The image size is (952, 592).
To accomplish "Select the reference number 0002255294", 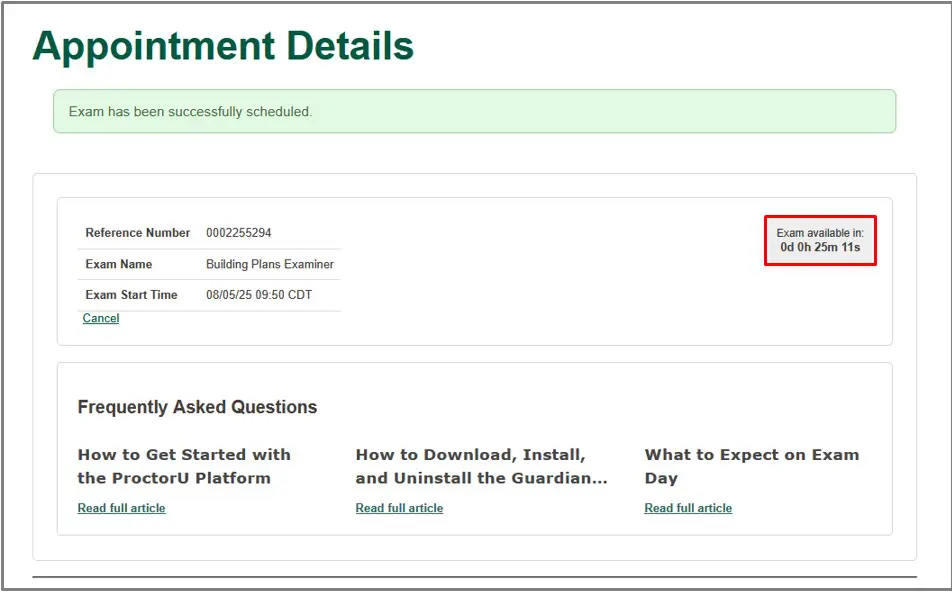I will pyautogui.click(x=238, y=233).
